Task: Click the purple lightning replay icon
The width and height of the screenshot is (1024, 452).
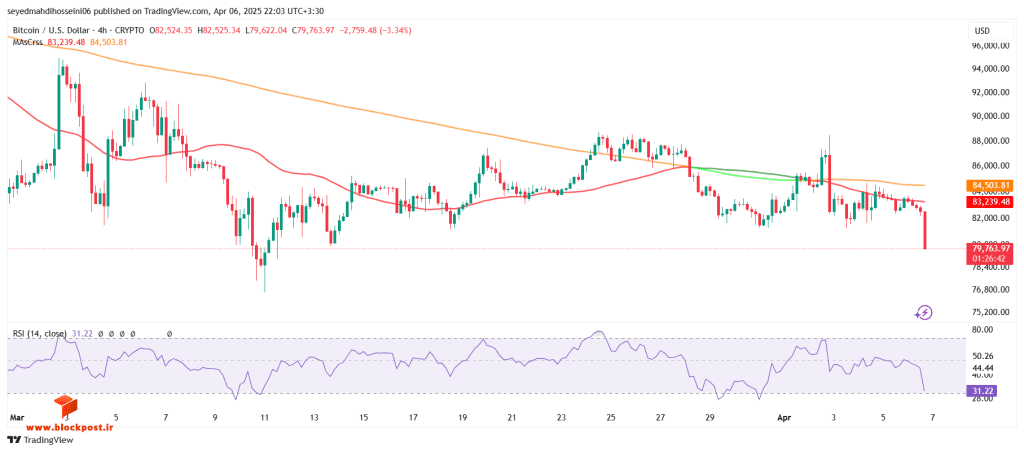Action: point(923,312)
